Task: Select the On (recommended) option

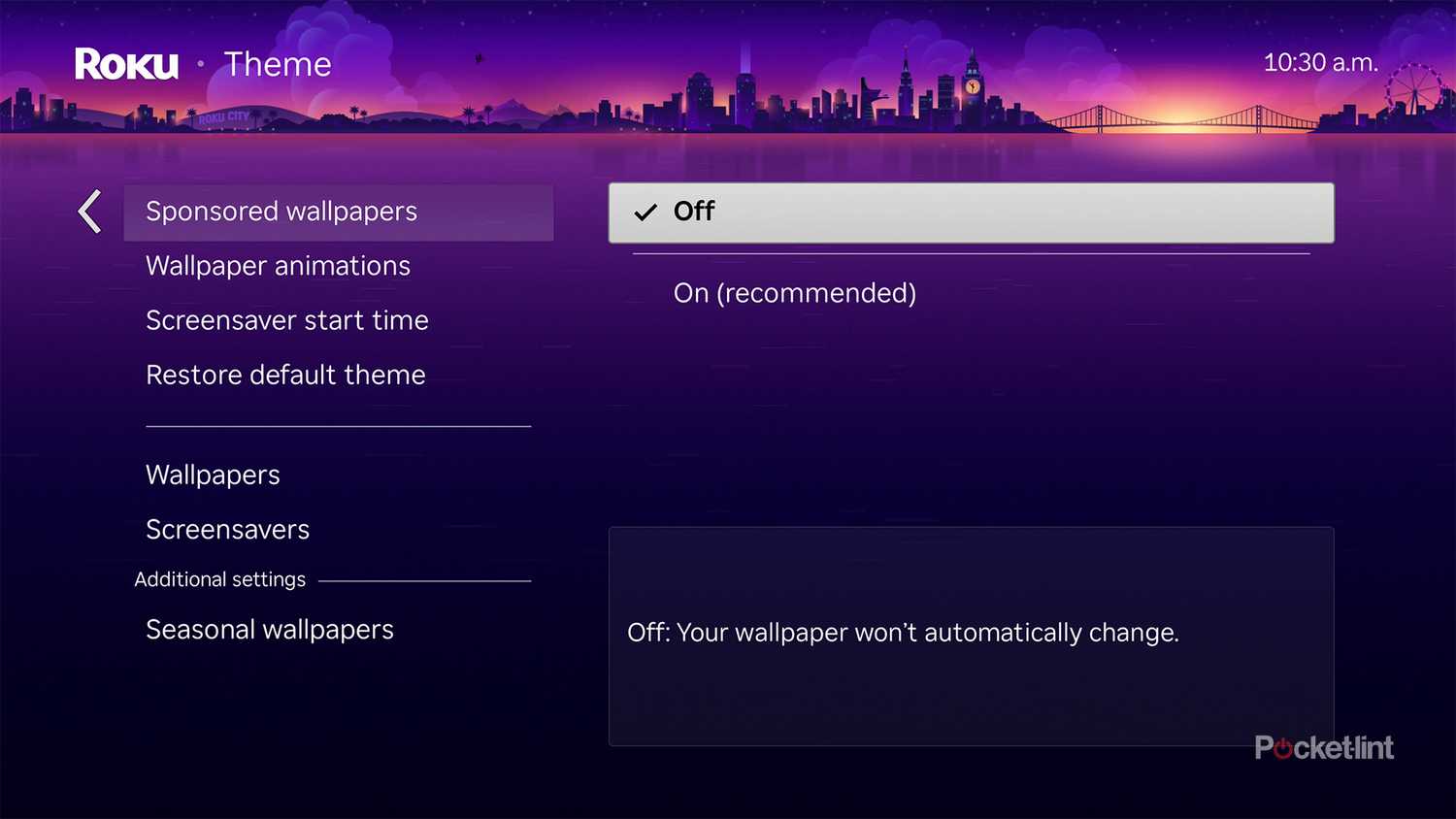Action: point(795,293)
